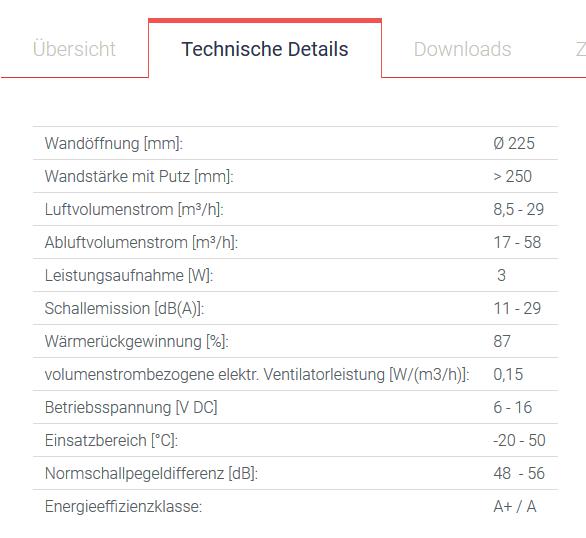Open the partially visible tab after Downloads
This screenshot has width=586, height=538.
click(580, 49)
